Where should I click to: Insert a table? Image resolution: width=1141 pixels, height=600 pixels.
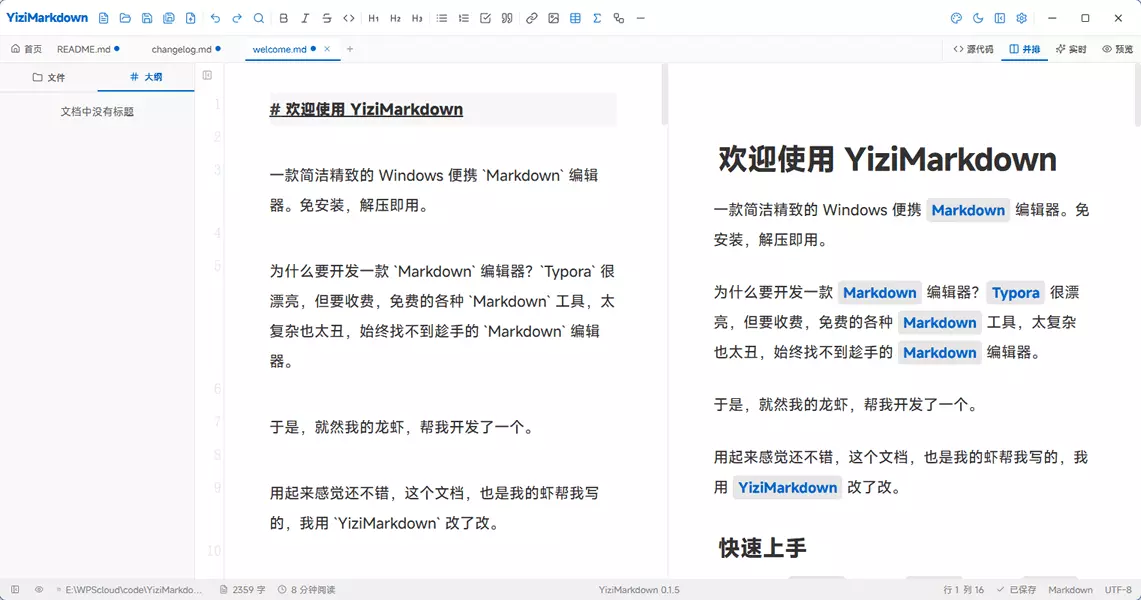click(x=576, y=18)
